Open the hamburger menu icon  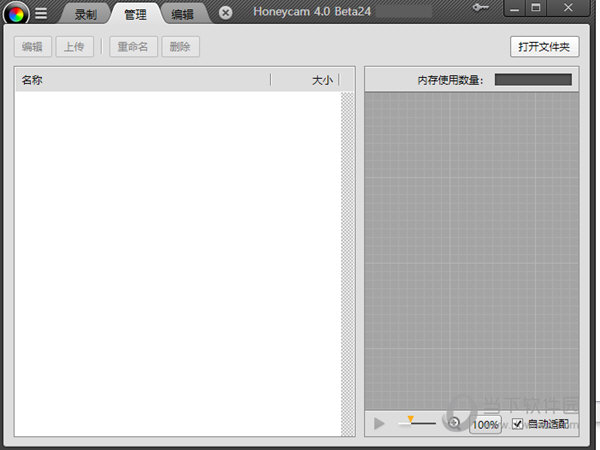[x=41, y=14]
